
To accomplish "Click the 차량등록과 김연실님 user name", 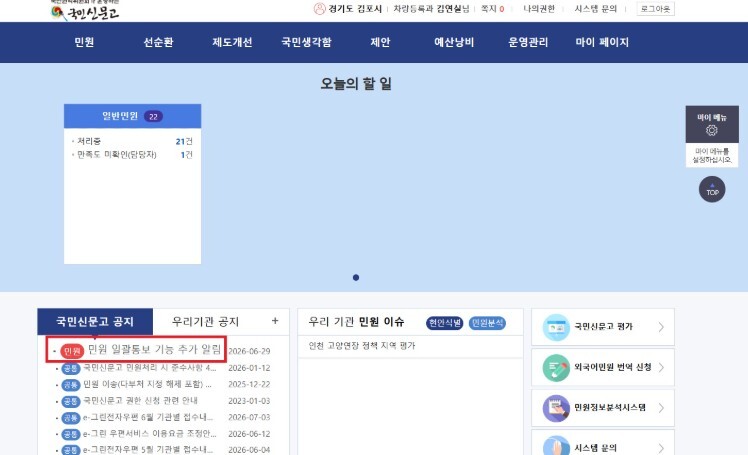I will click(x=431, y=9).
